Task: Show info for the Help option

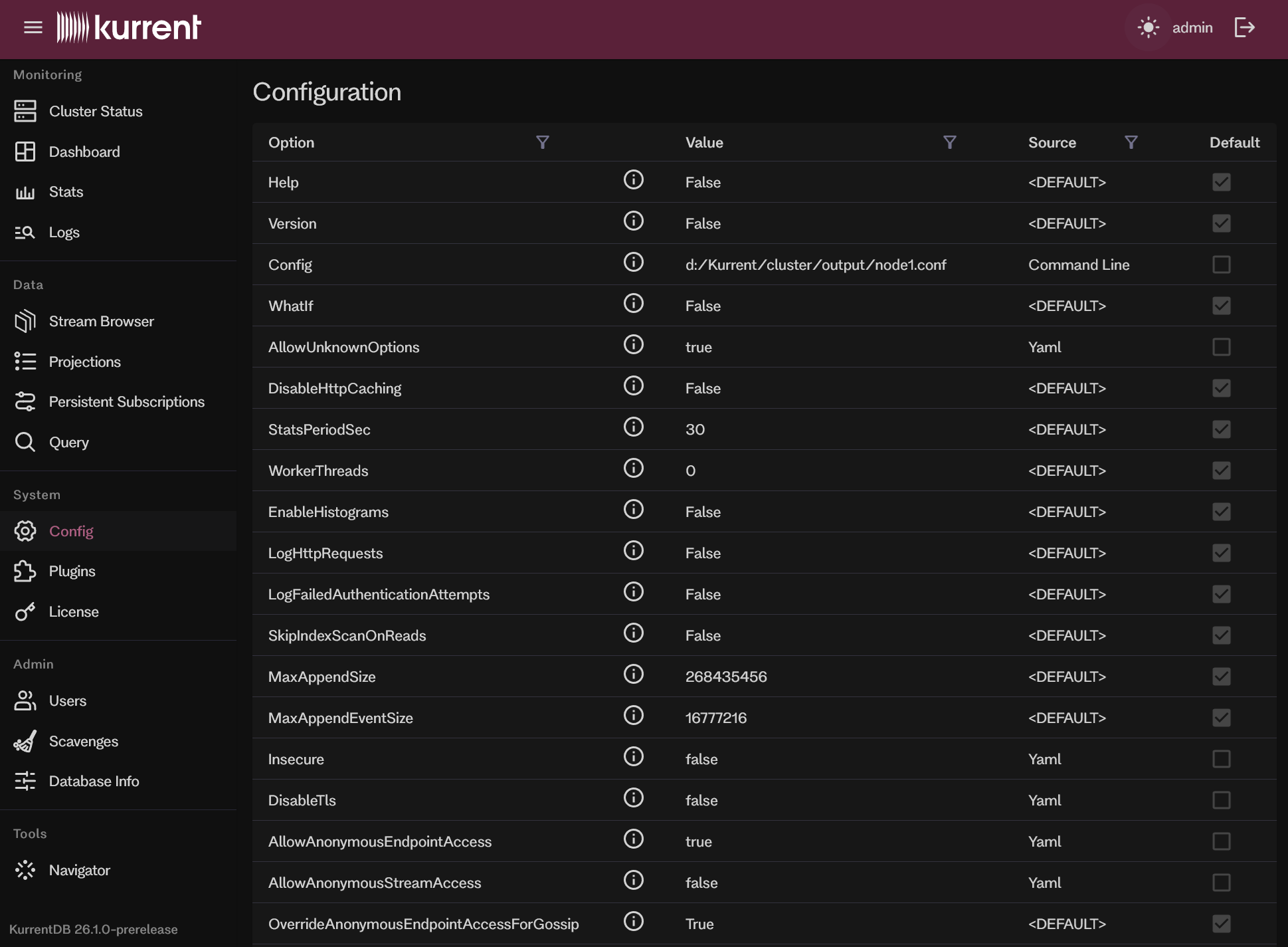Action: (x=634, y=179)
